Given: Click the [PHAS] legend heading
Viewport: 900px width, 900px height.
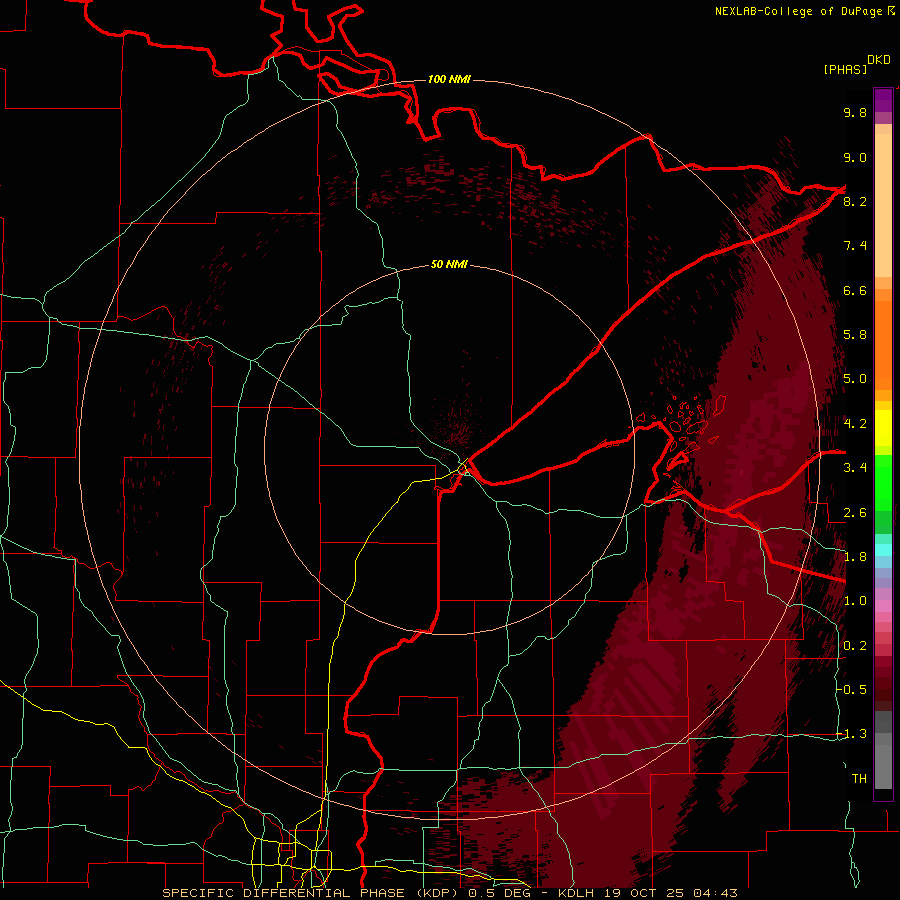Looking at the screenshot, I should pyautogui.click(x=845, y=69).
